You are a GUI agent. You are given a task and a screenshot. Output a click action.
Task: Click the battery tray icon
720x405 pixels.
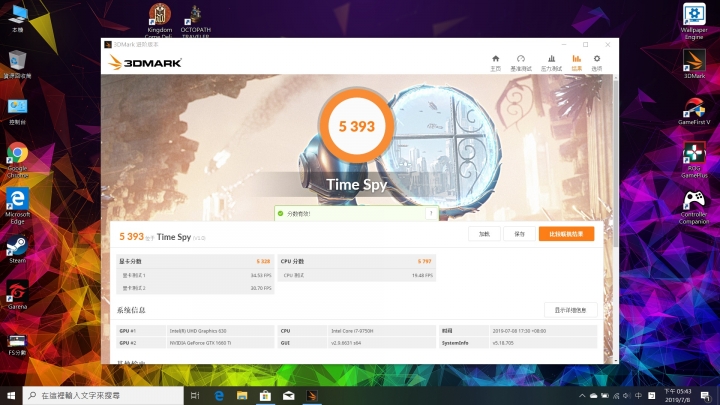click(x=605, y=395)
